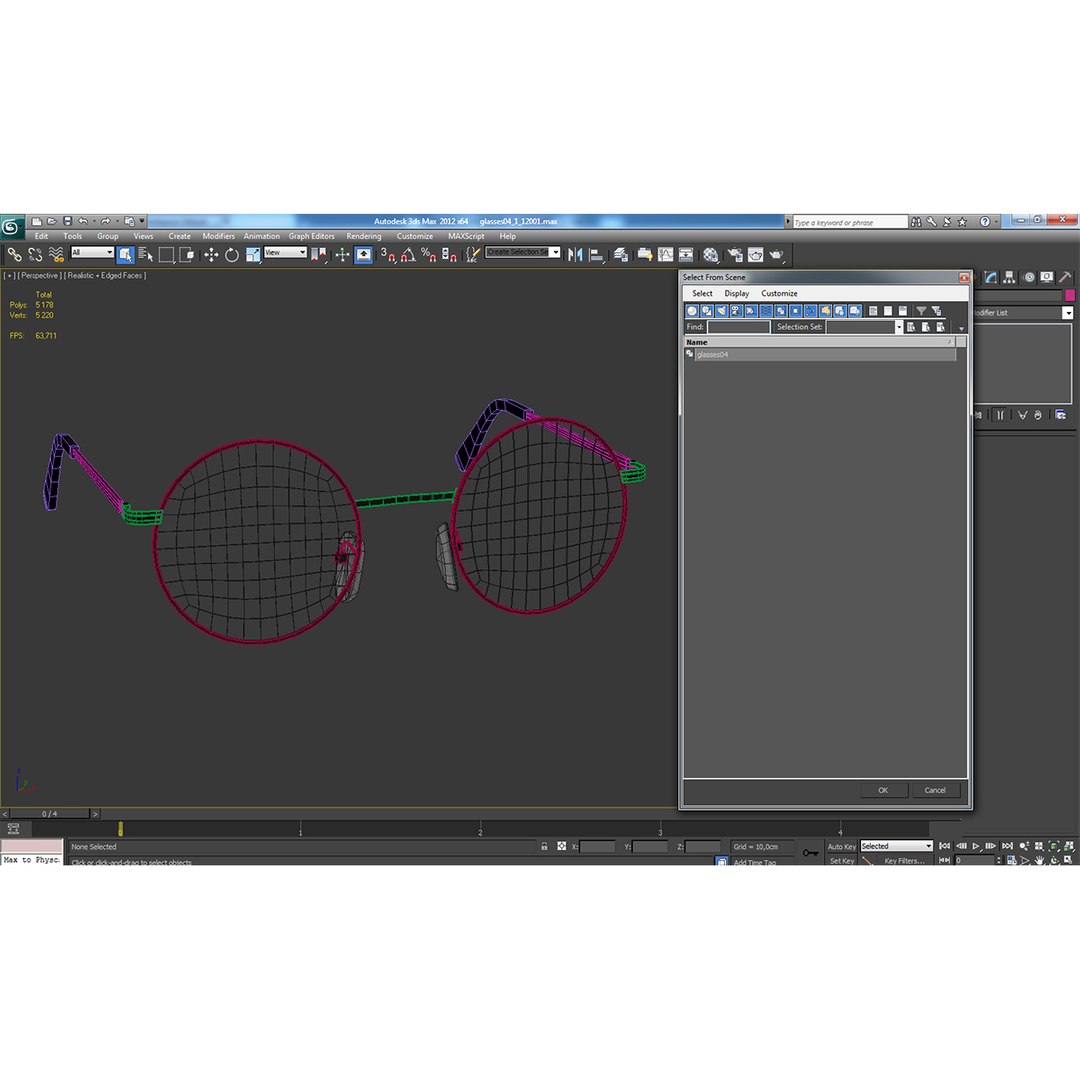Click the Play Animation button
The image size is (1080, 1080).
click(976, 847)
